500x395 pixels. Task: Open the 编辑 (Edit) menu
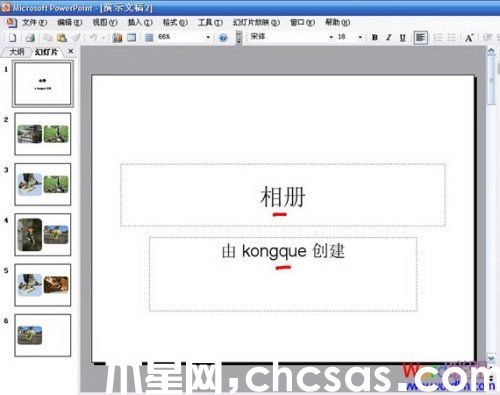click(69, 22)
